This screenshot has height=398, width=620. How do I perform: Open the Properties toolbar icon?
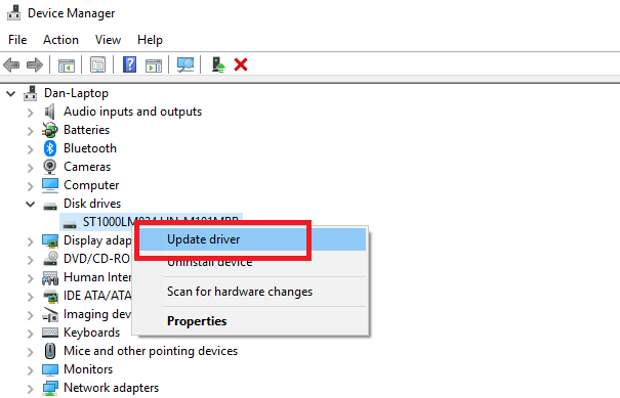[x=98, y=64]
